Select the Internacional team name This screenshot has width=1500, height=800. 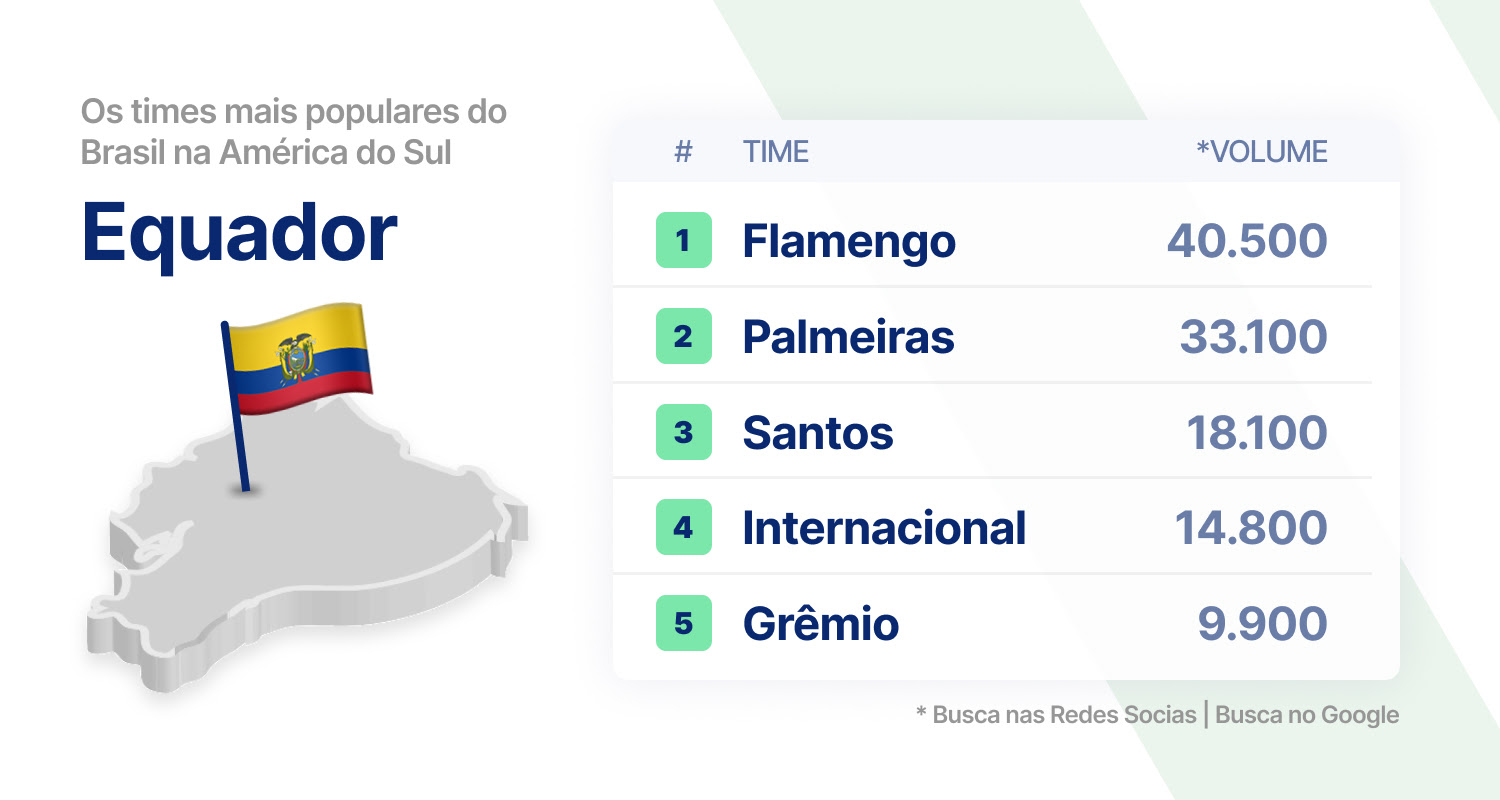point(884,528)
